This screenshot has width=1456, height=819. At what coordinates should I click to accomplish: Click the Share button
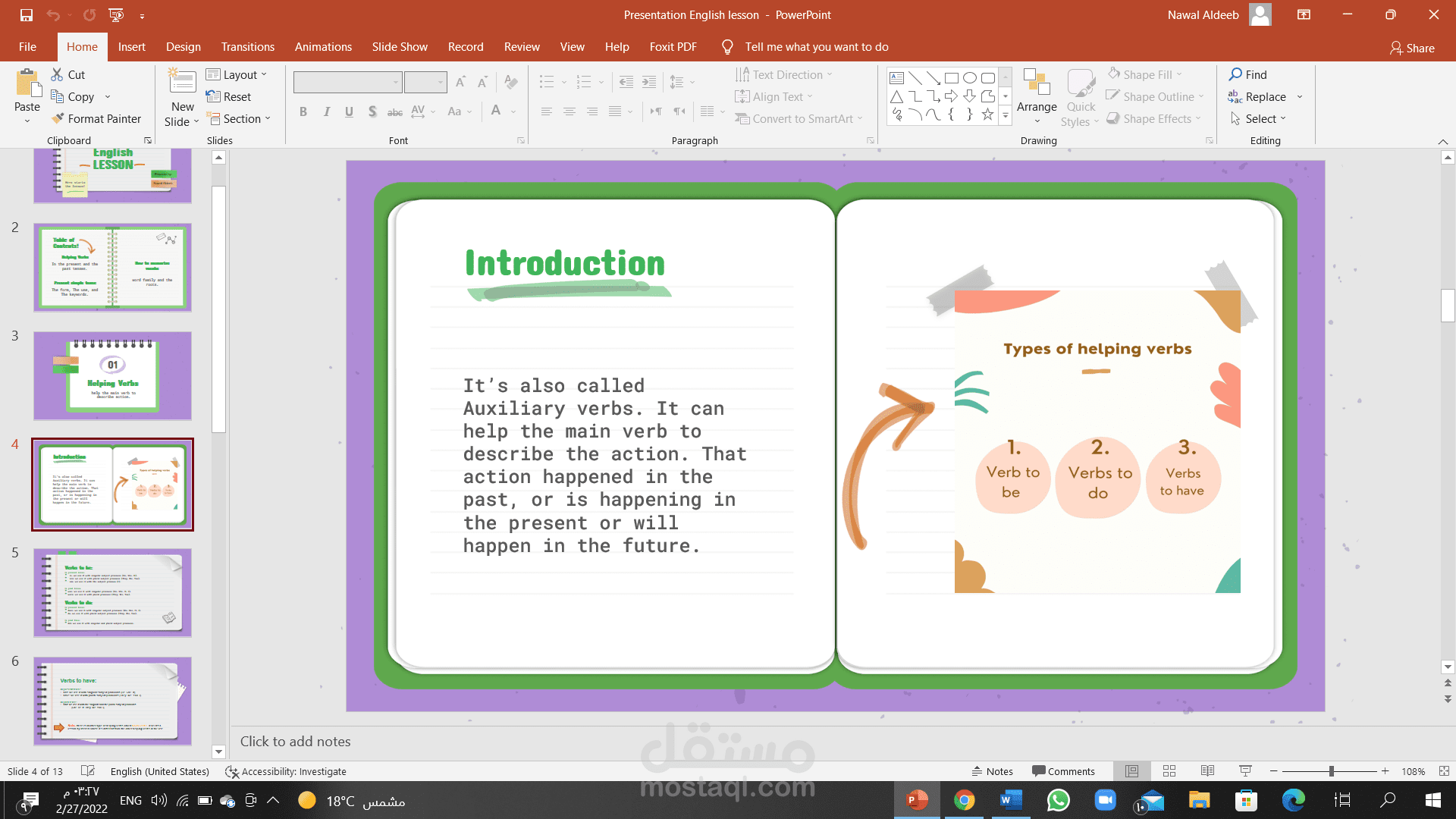1412,48
